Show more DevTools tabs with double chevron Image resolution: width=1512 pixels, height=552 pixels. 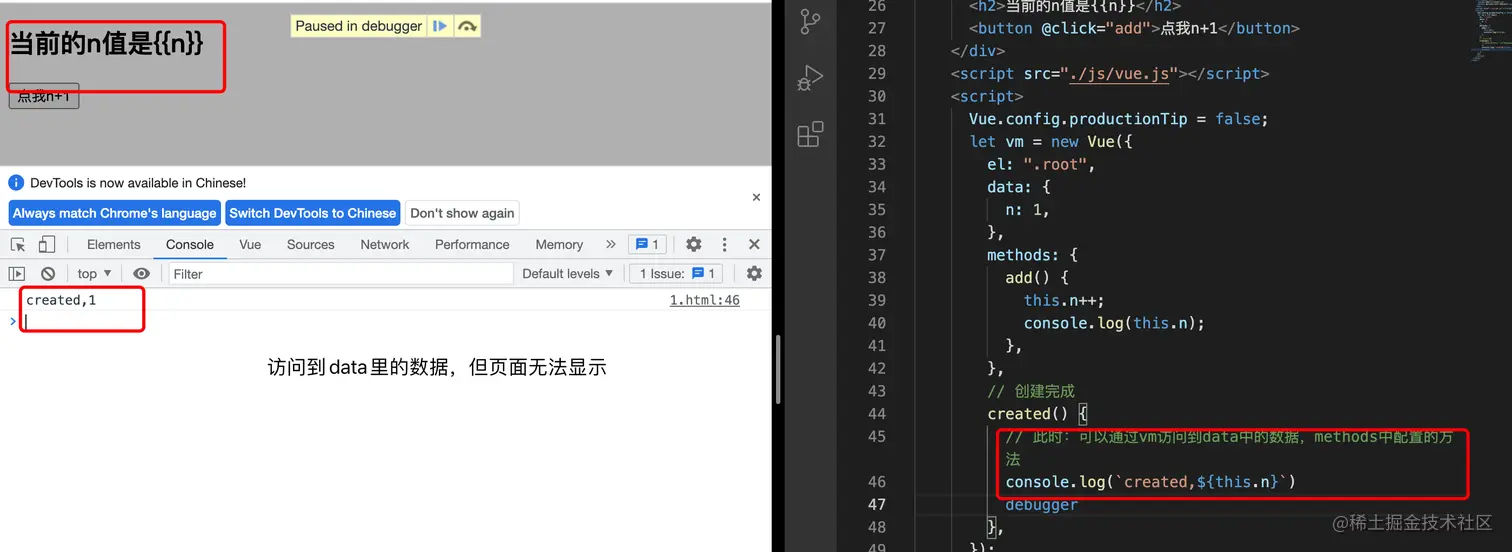[x=610, y=244]
